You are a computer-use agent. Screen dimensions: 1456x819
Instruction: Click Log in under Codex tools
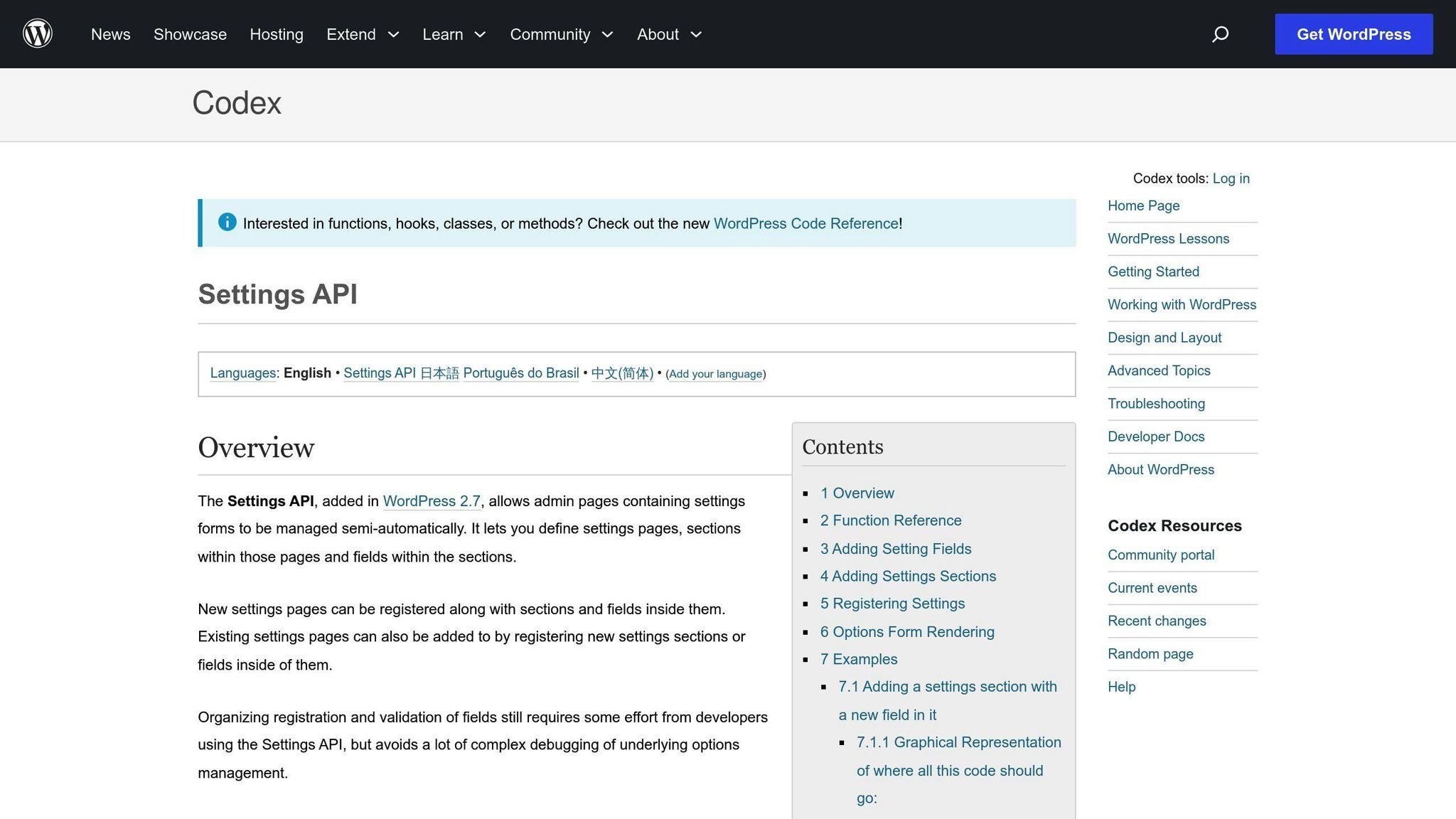[1231, 178]
